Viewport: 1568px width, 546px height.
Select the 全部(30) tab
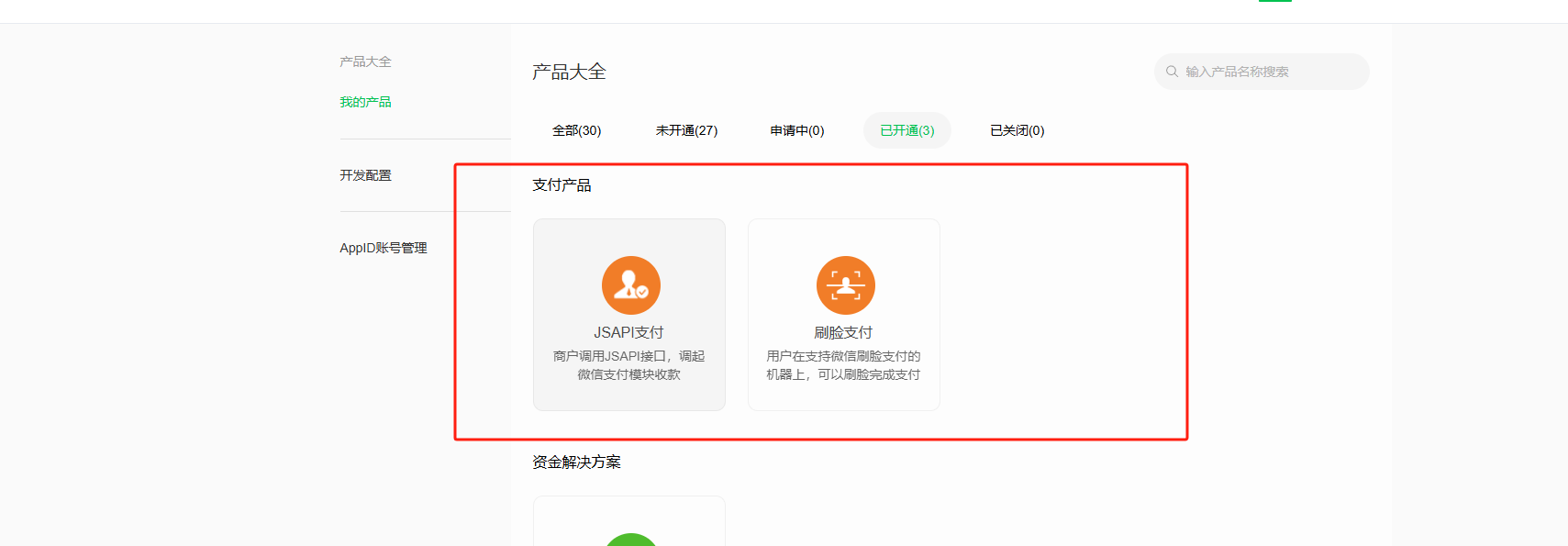click(x=577, y=130)
